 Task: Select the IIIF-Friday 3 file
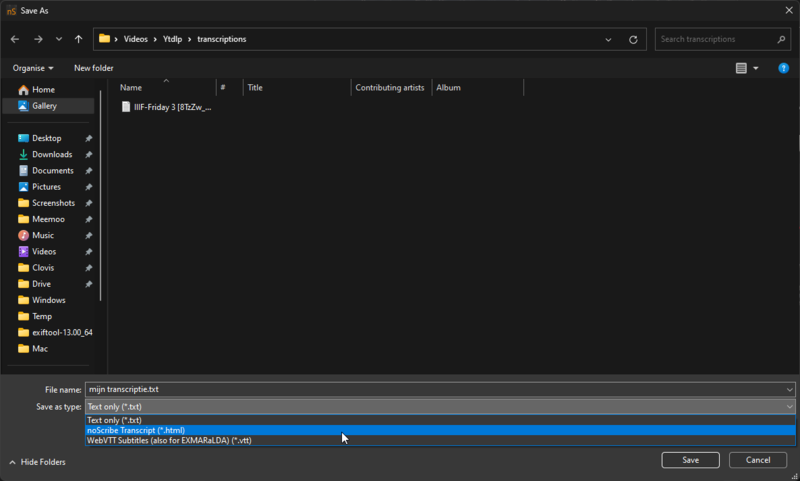172,106
